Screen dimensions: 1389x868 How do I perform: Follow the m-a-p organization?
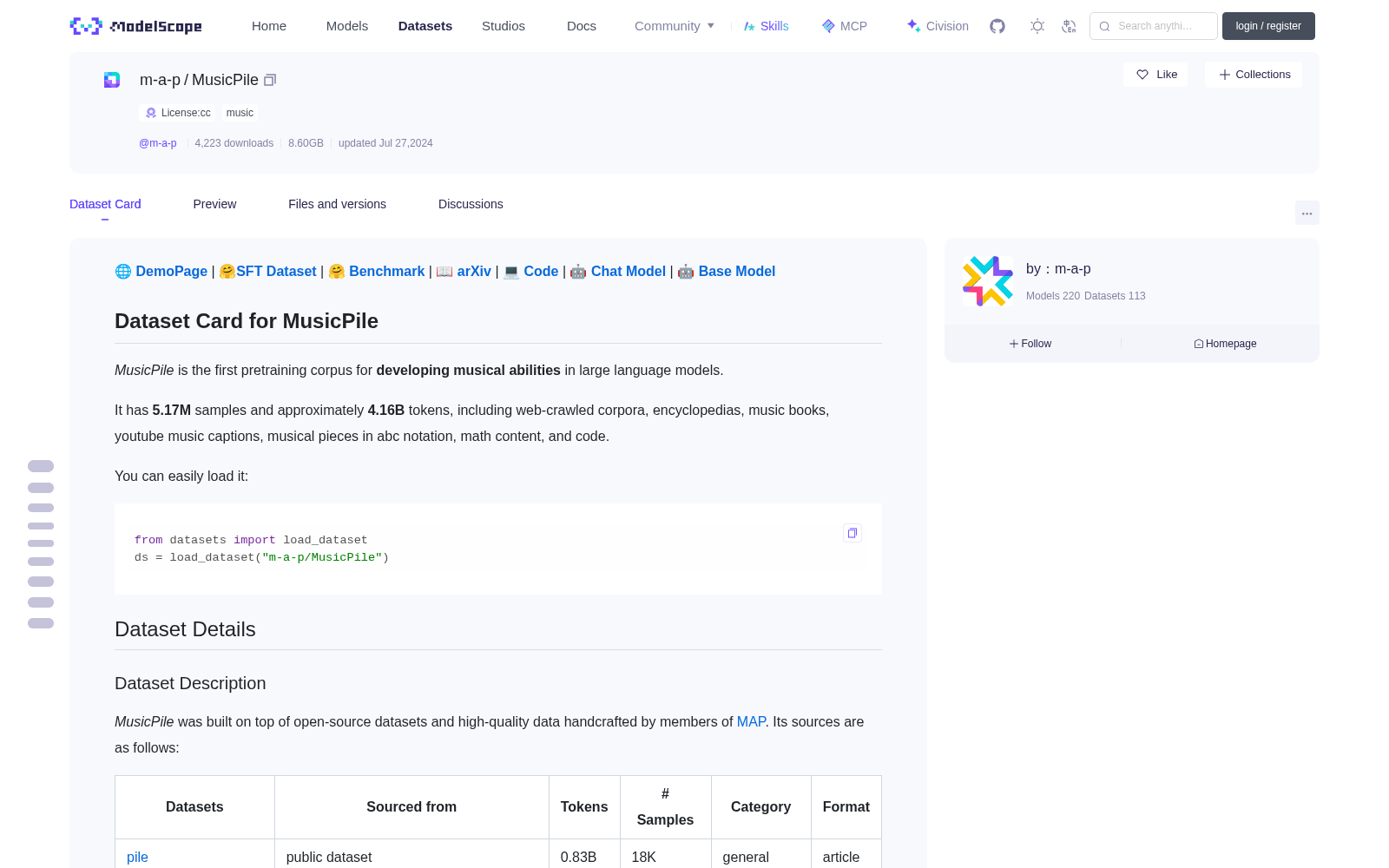[x=1030, y=344]
